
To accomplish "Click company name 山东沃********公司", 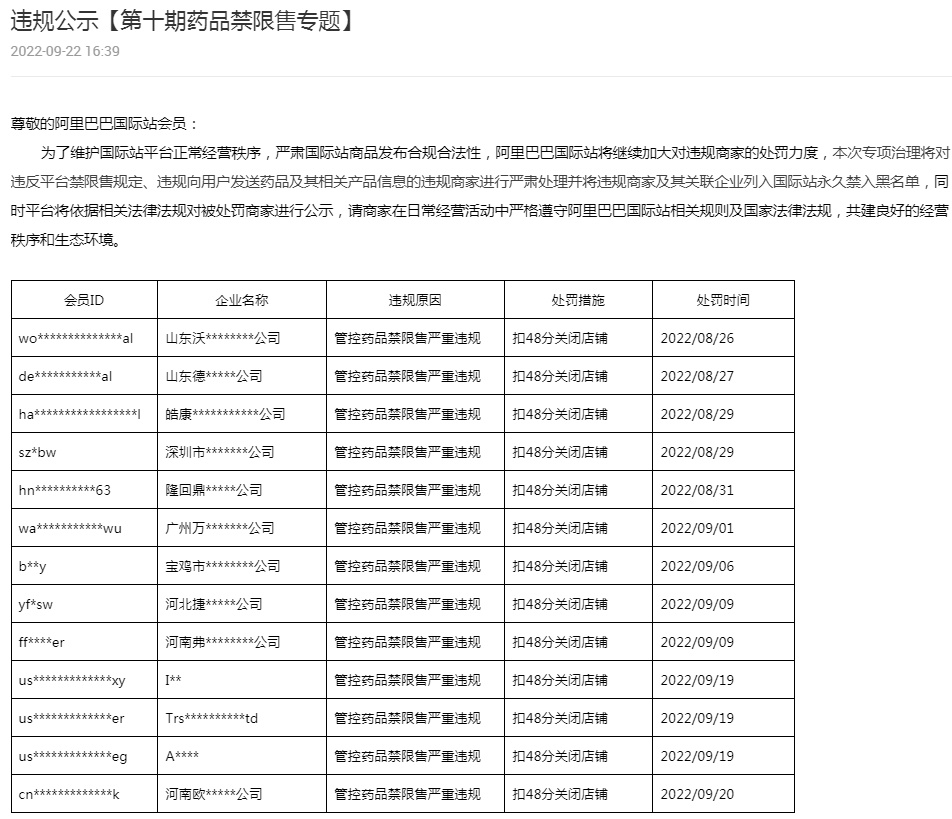I will (x=223, y=338).
